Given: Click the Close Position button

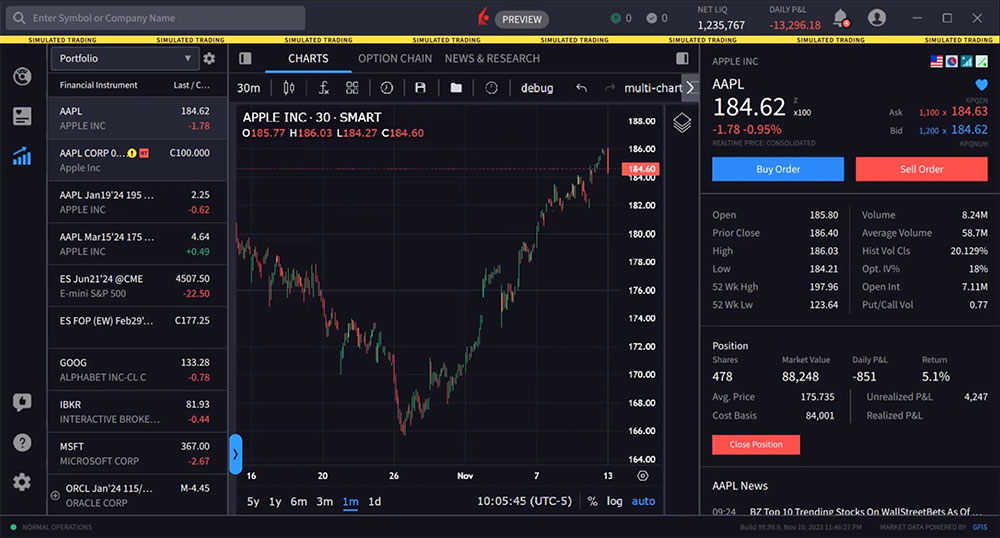Looking at the screenshot, I should pos(755,444).
